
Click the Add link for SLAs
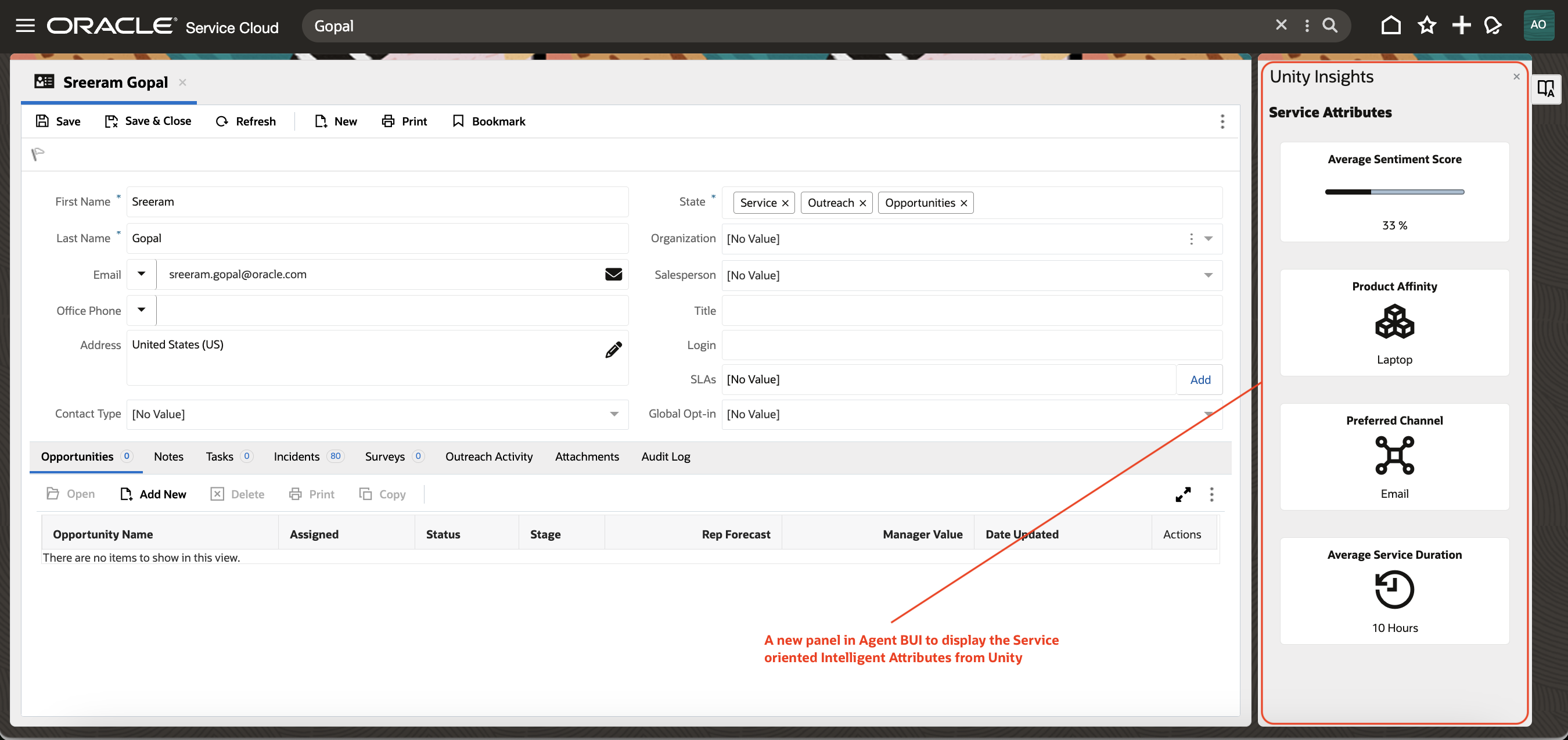(1200, 379)
